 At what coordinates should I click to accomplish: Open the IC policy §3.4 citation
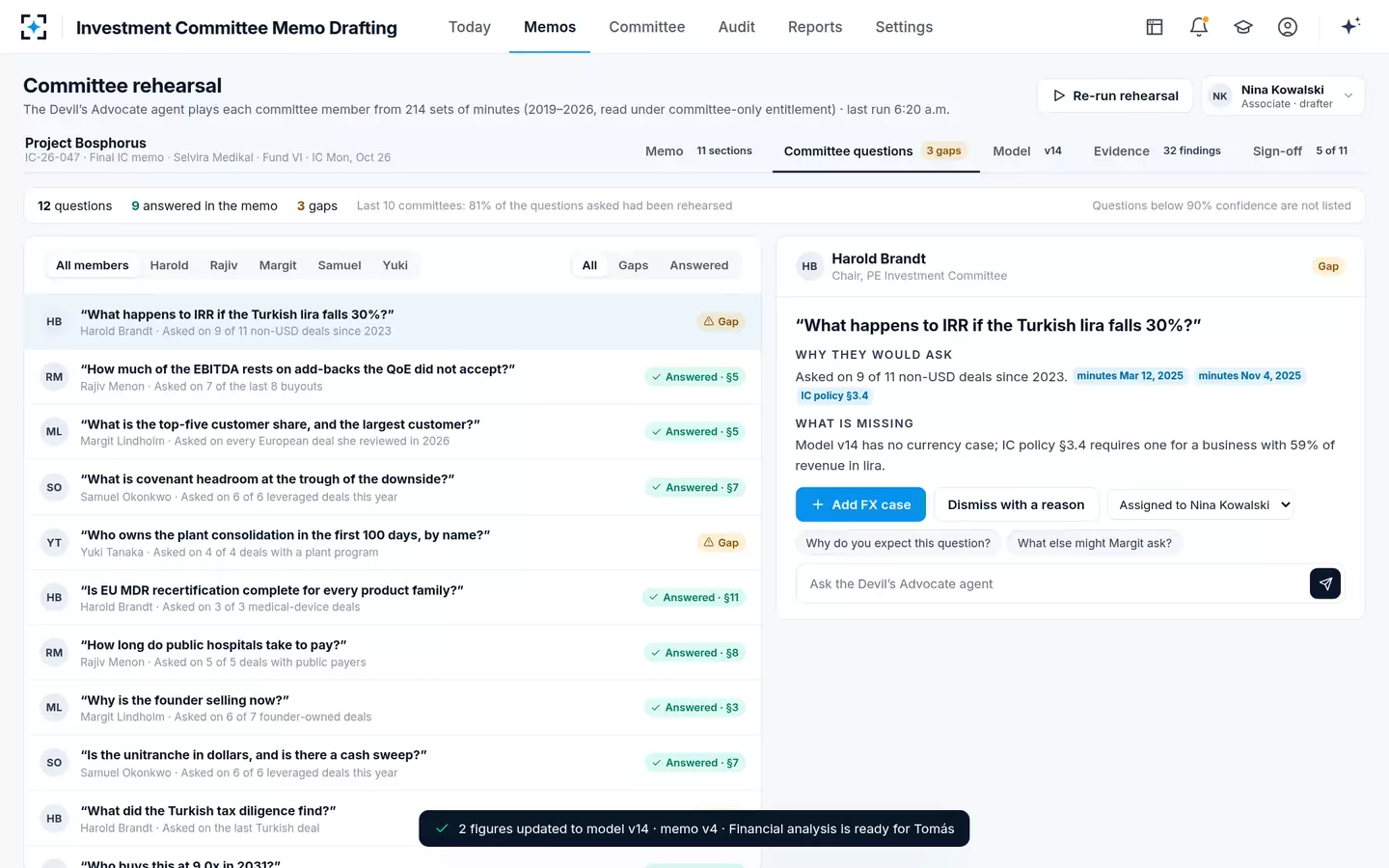[834, 396]
